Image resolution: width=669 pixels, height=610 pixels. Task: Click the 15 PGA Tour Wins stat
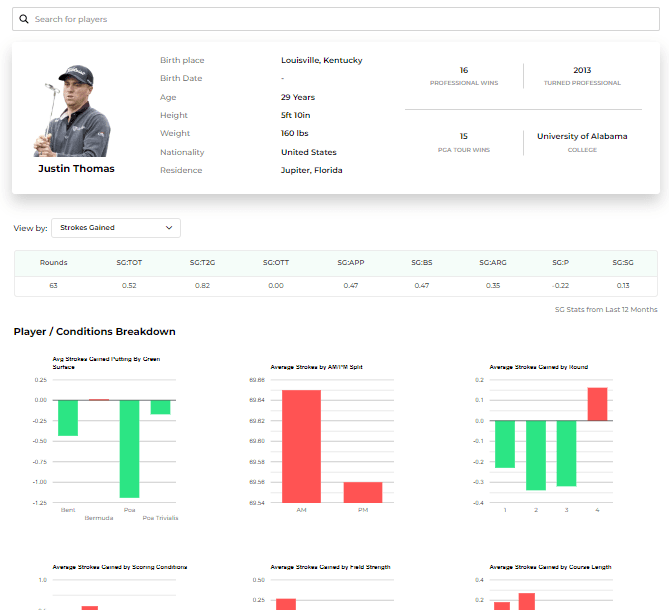click(464, 142)
